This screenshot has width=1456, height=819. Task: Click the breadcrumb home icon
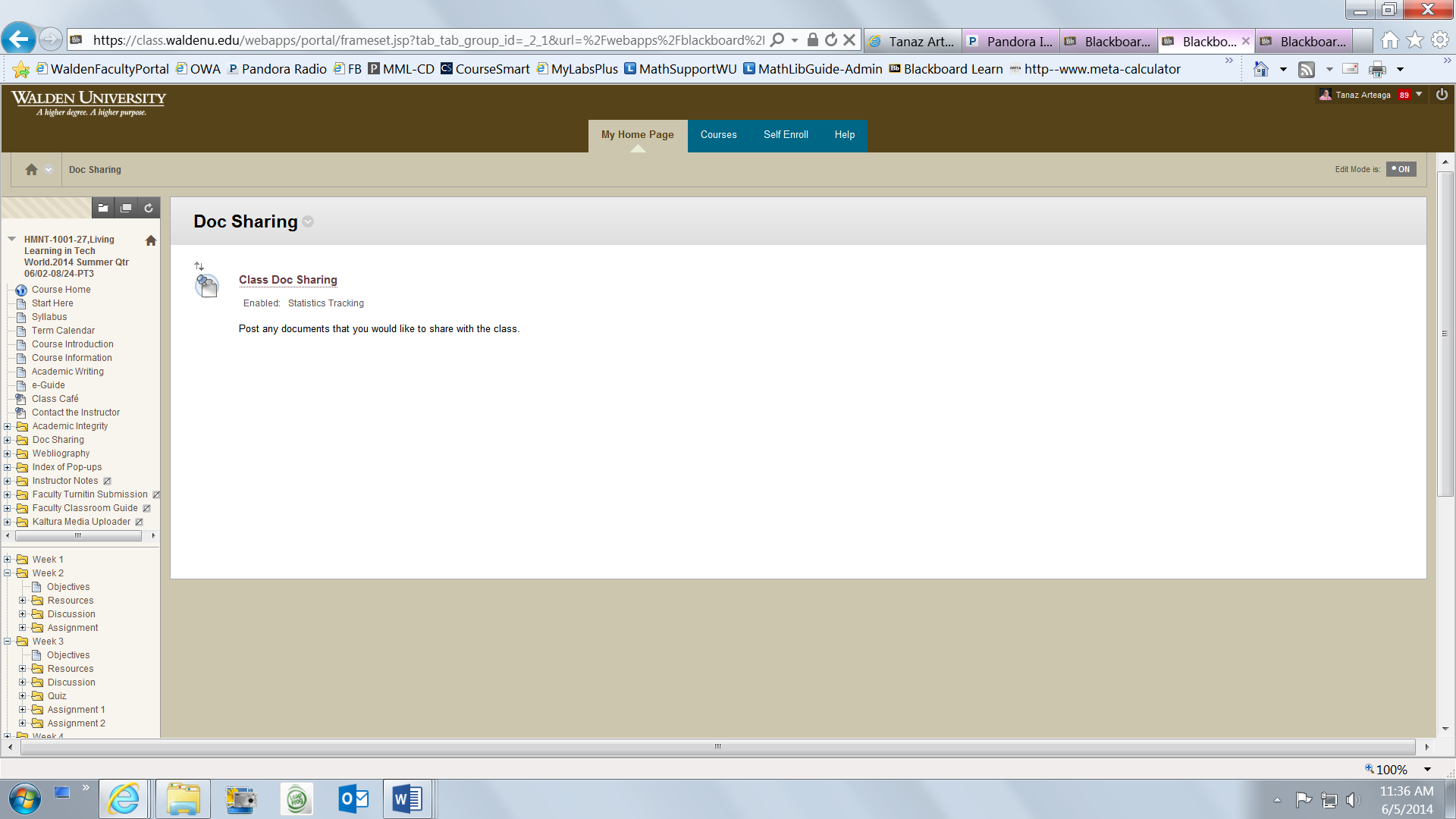coord(31,170)
